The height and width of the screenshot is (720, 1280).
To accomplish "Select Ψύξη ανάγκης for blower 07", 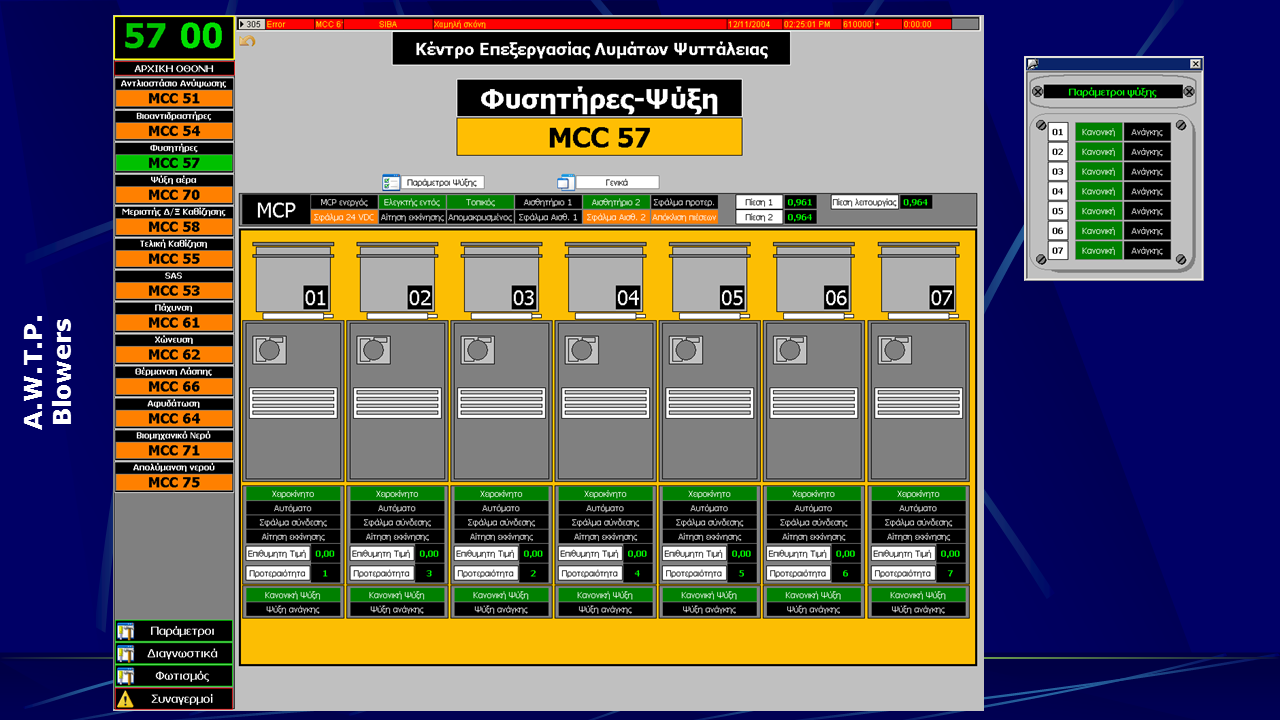I will [x=918, y=609].
